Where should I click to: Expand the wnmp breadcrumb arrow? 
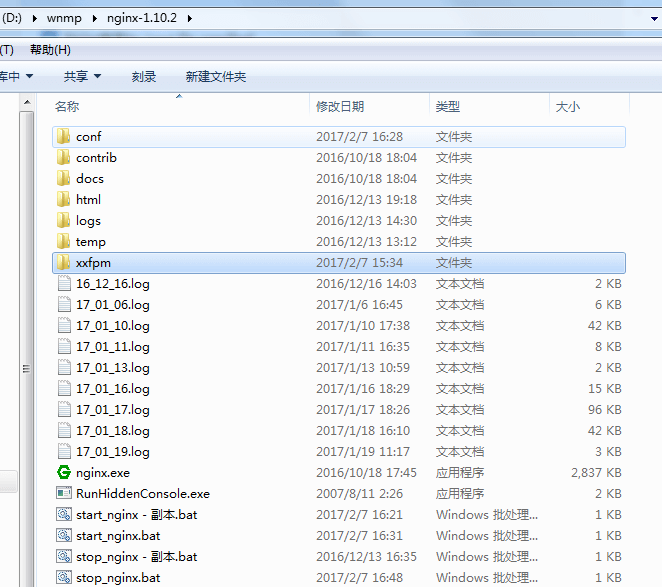[x=95, y=18]
